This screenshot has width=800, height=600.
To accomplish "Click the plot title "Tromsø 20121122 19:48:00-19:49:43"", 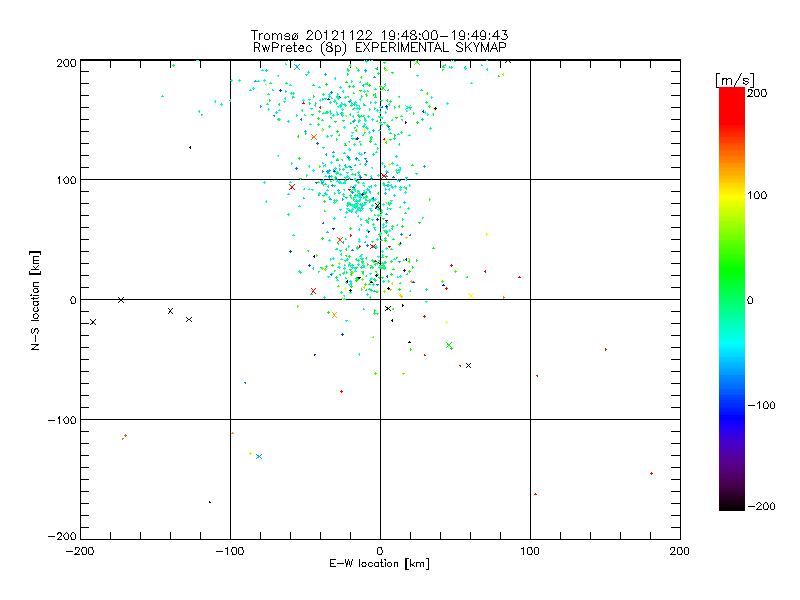I will click(x=379, y=35).
